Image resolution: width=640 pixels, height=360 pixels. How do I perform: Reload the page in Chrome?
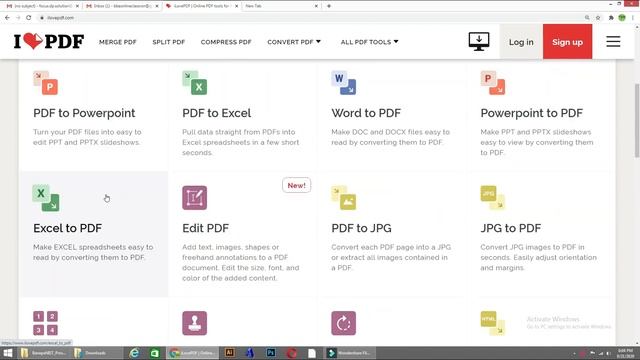click(x=29, y=18)
